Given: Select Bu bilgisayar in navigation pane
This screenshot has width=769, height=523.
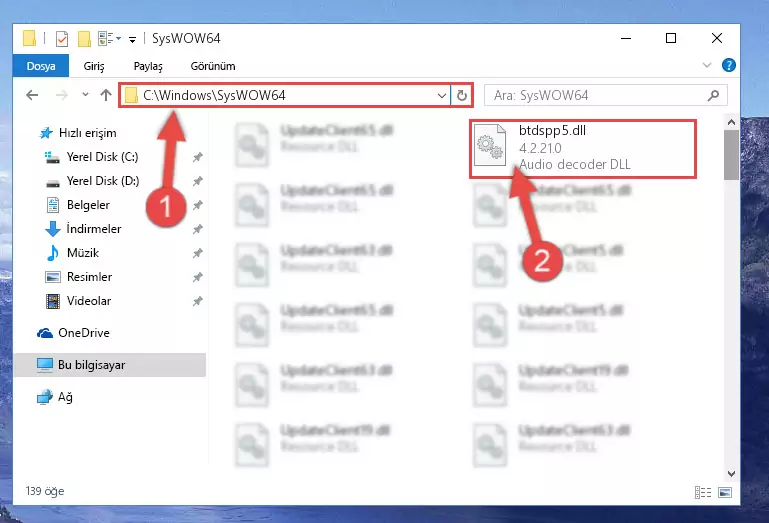Looking at the screenshot, I should pos(110,365).
